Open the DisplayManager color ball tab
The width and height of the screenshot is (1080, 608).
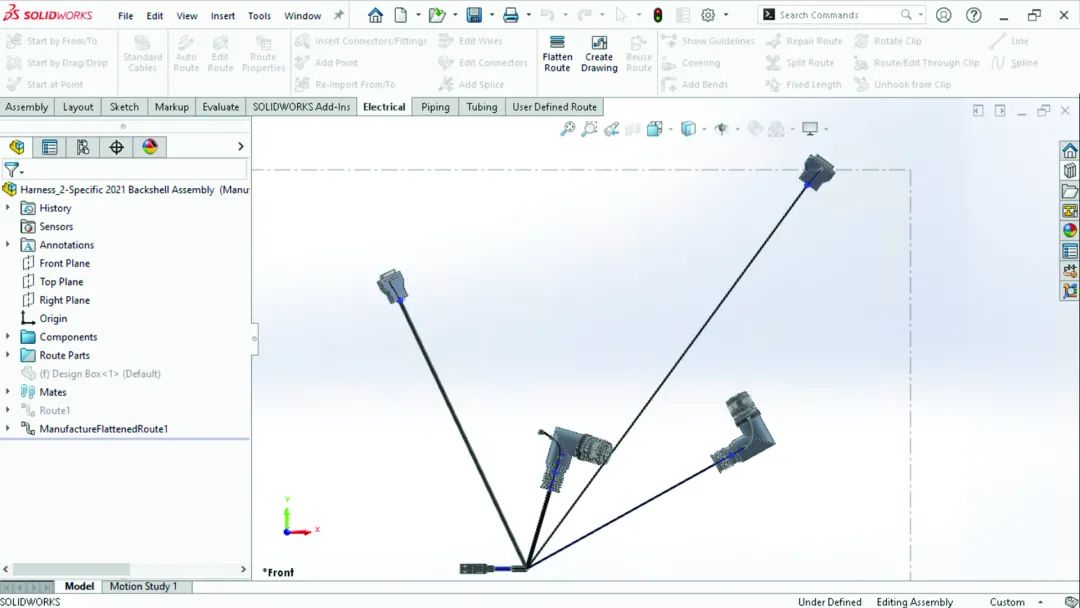coord(150,147)
